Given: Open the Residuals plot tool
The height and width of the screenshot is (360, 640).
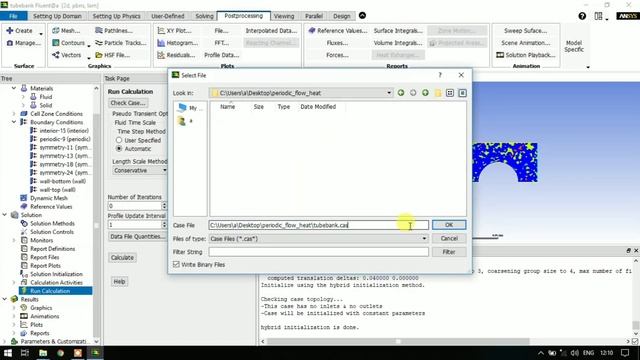Looking at the screenshot, I should click(x=176, y=55).
